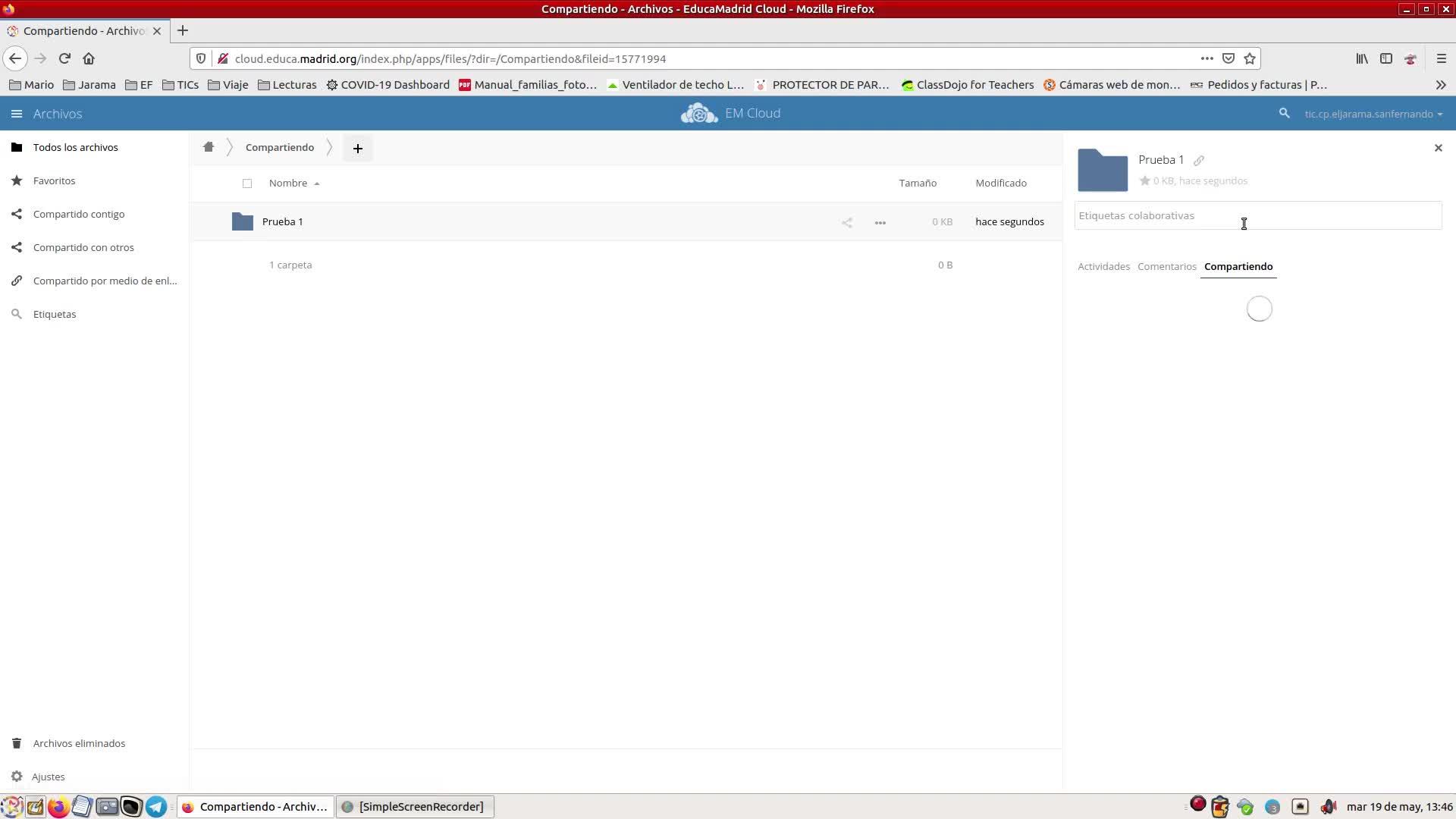Viewport: 1456px width, 819px height.
Task: Close the details sidebar panel
Action: 1438,148
